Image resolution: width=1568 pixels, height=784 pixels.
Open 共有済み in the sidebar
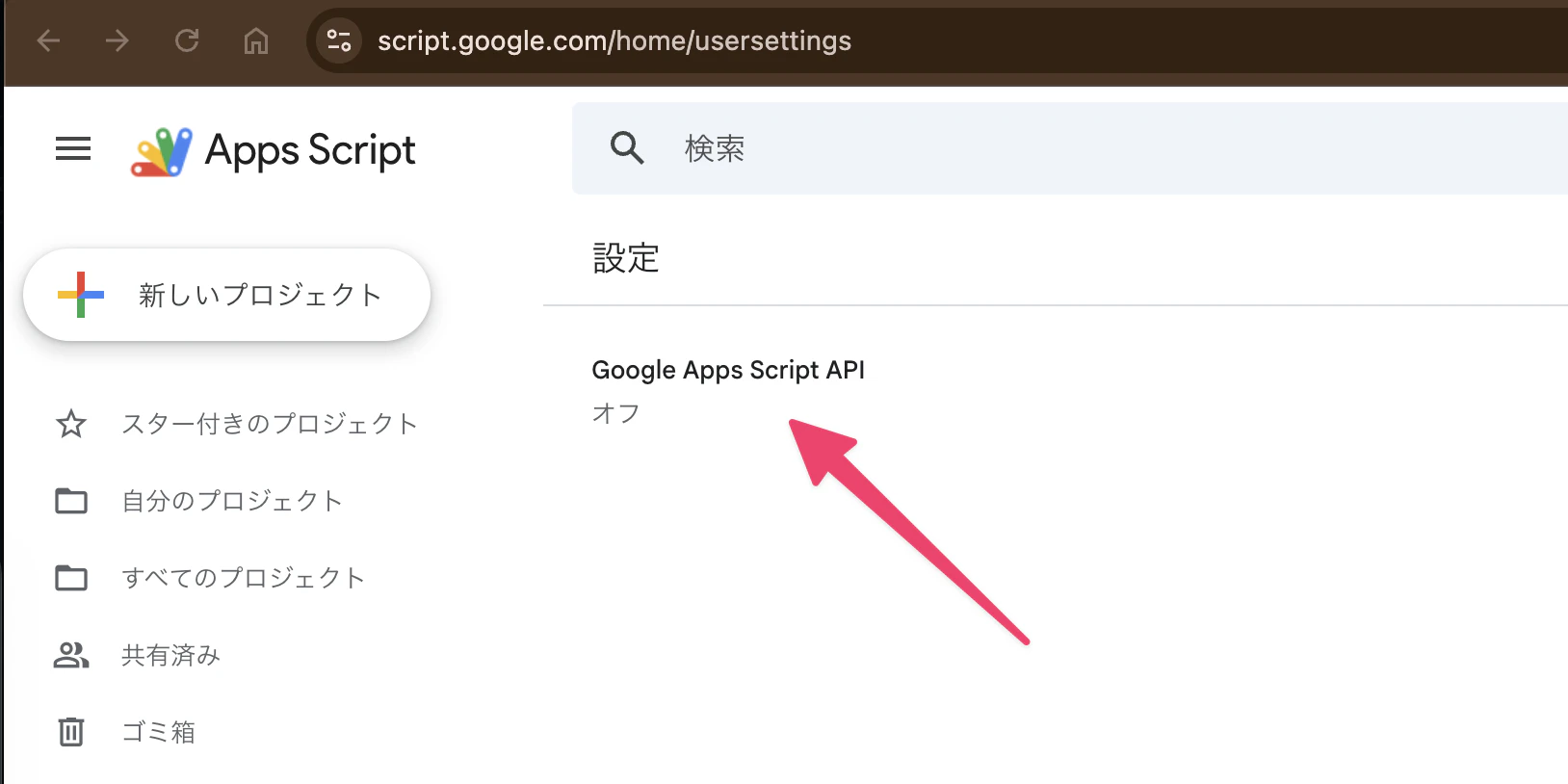[x=171, y=655]
